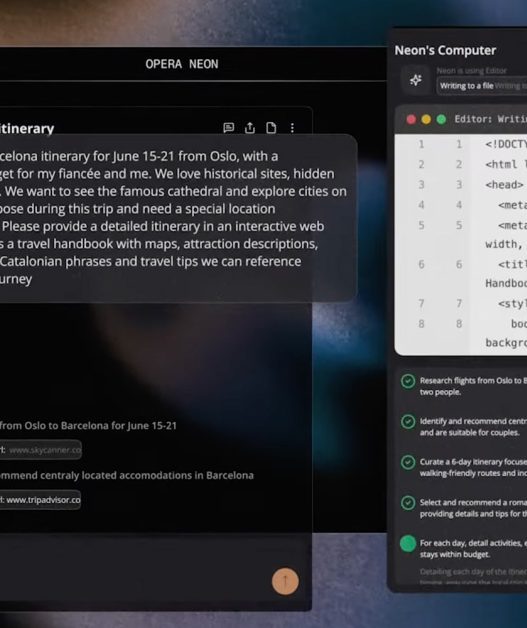Toggle the 'Research flights from Oslo' task checkmark
The image size is (527, 628).
pyautogui.click(x=408, y=381)
